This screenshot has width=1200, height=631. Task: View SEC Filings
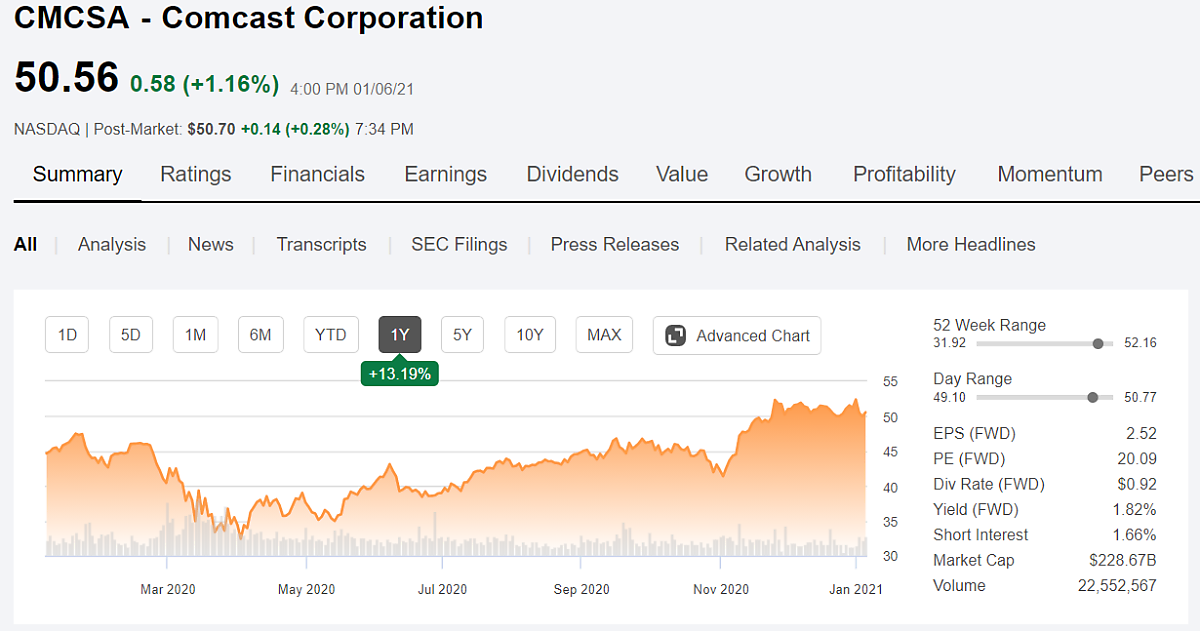[x=459, y=244]
